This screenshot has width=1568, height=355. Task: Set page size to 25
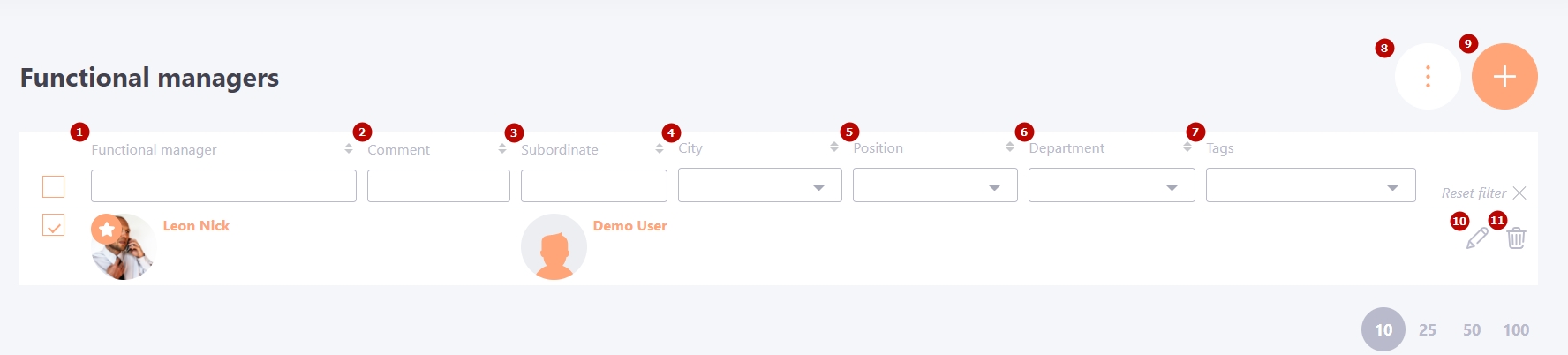tap(1428, 329)
